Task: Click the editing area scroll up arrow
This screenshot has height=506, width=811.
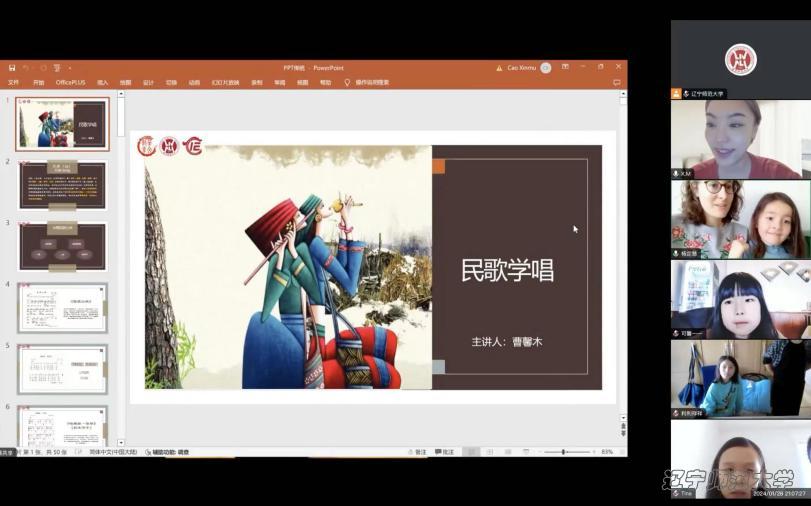Action: 623,94
